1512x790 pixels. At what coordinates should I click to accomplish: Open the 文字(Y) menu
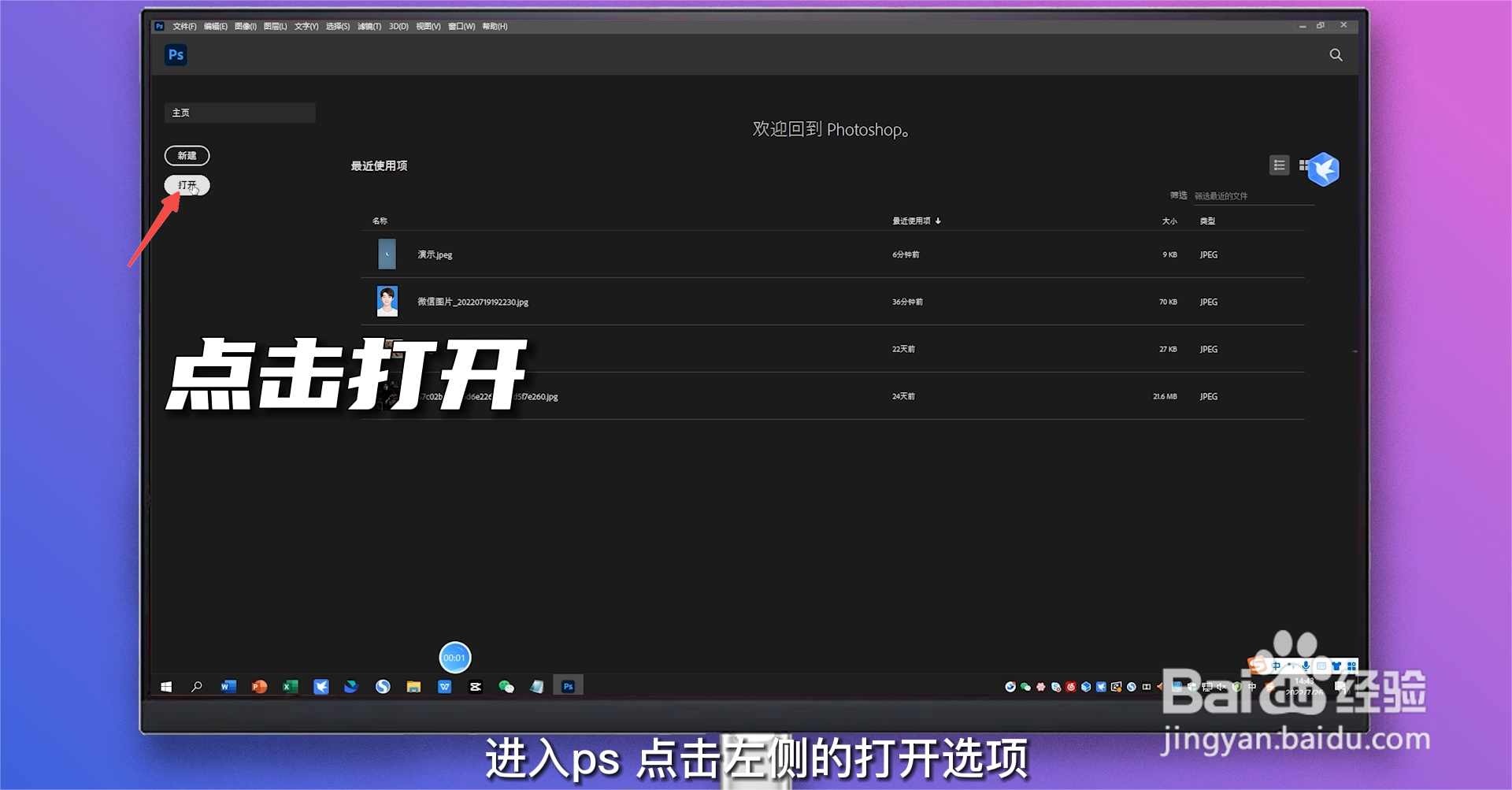(x=306, y=26)
